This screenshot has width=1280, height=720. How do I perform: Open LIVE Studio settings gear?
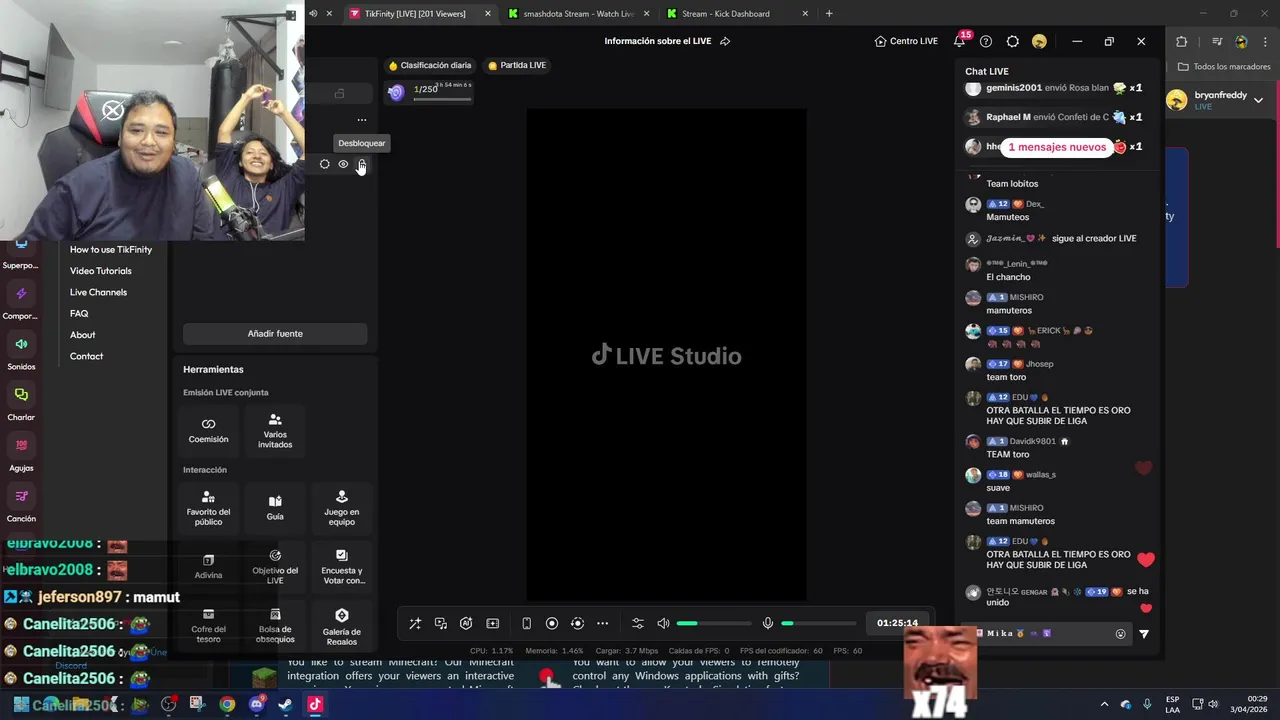1013,41
